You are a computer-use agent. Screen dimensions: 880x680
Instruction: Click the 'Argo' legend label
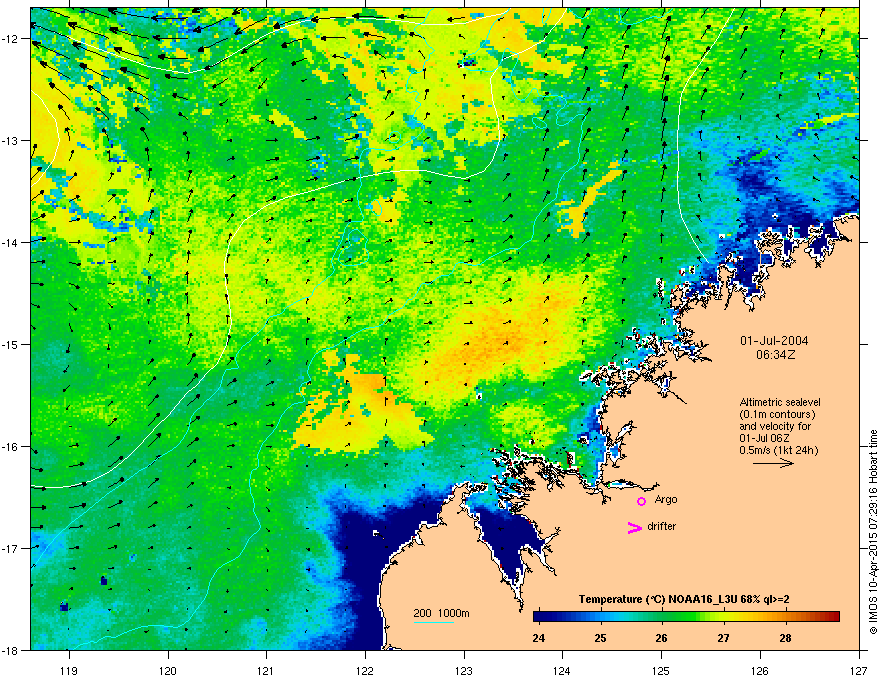click(666, 499)
